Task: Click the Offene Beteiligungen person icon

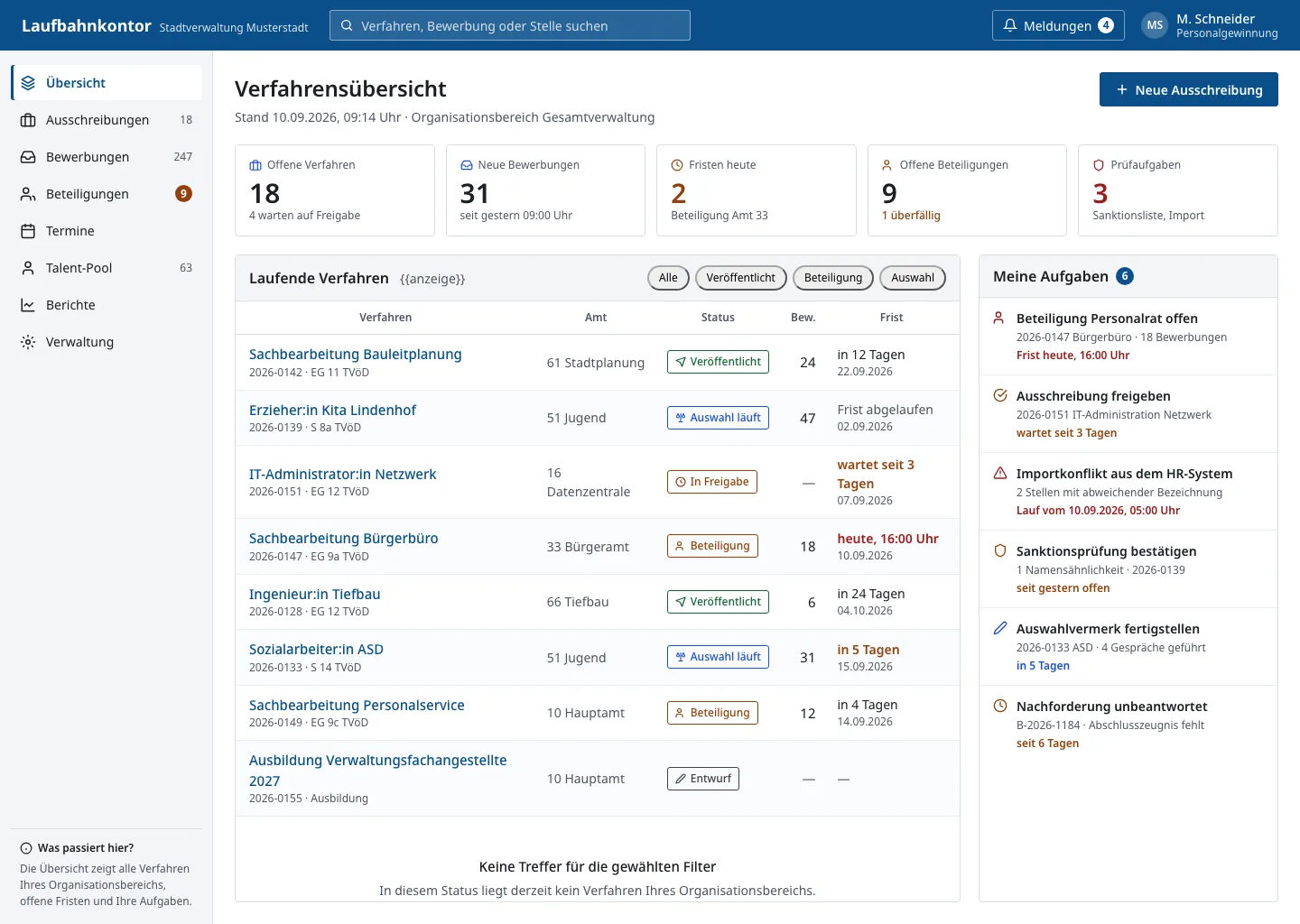Action: click(887, 165)
